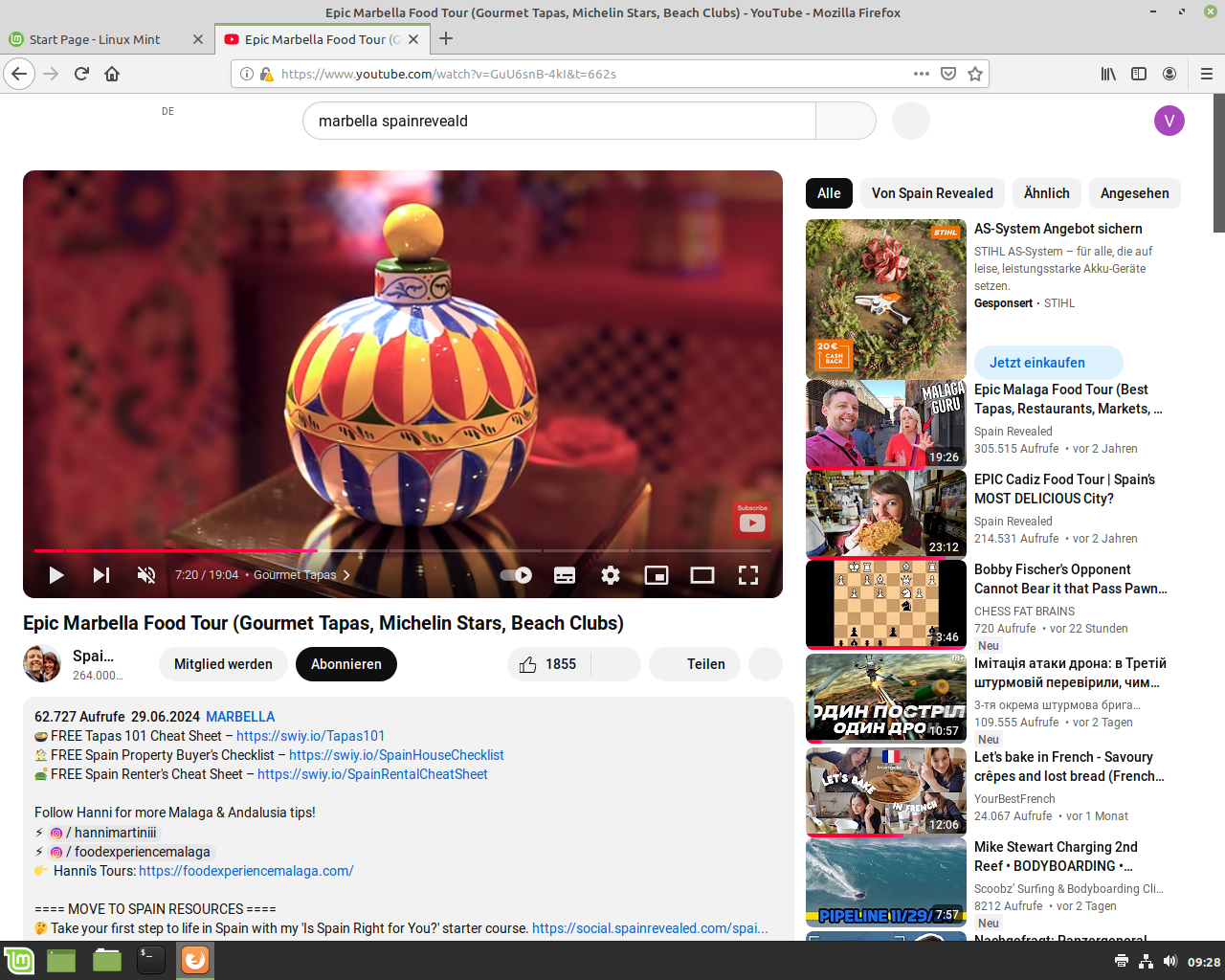1225x980 pixels.
Task: Activate the miniplayer icon
Action: click(x=657, y=575)
